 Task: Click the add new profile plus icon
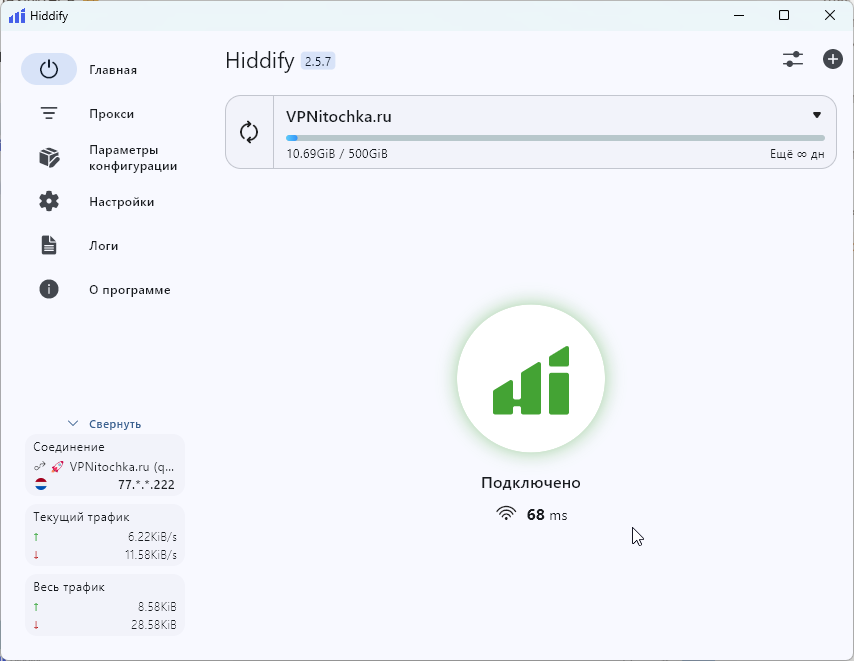tap(832, 59)
